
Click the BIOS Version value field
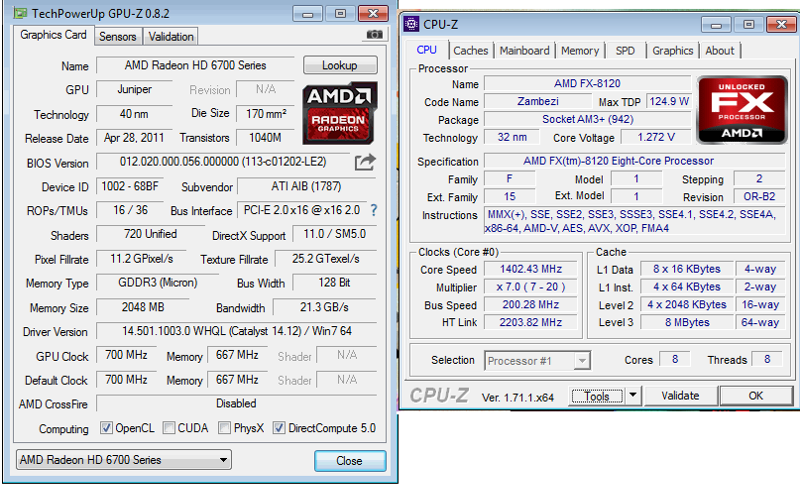tap(223, 162)
